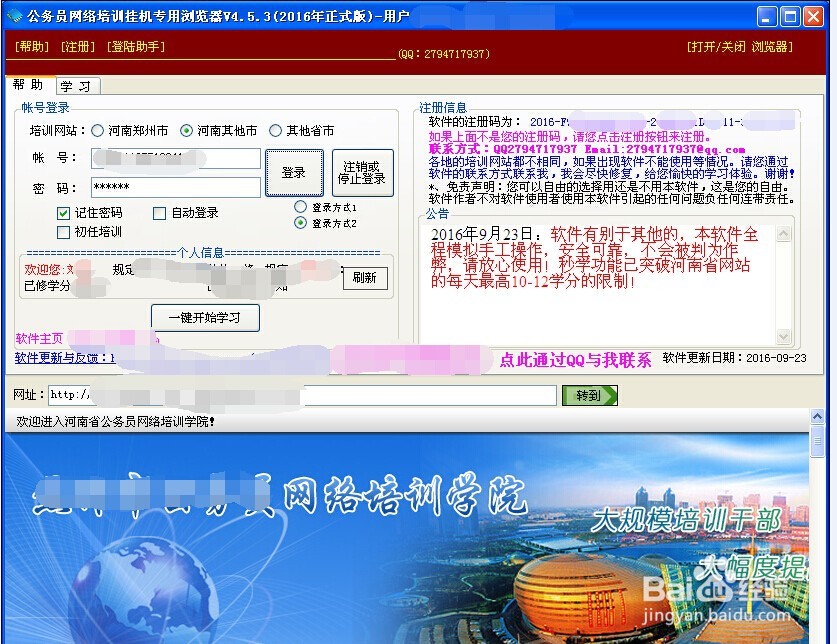Choose 登录方式1 radio option
The width and height of the screenshot is (837, 644).
[301, 207]
